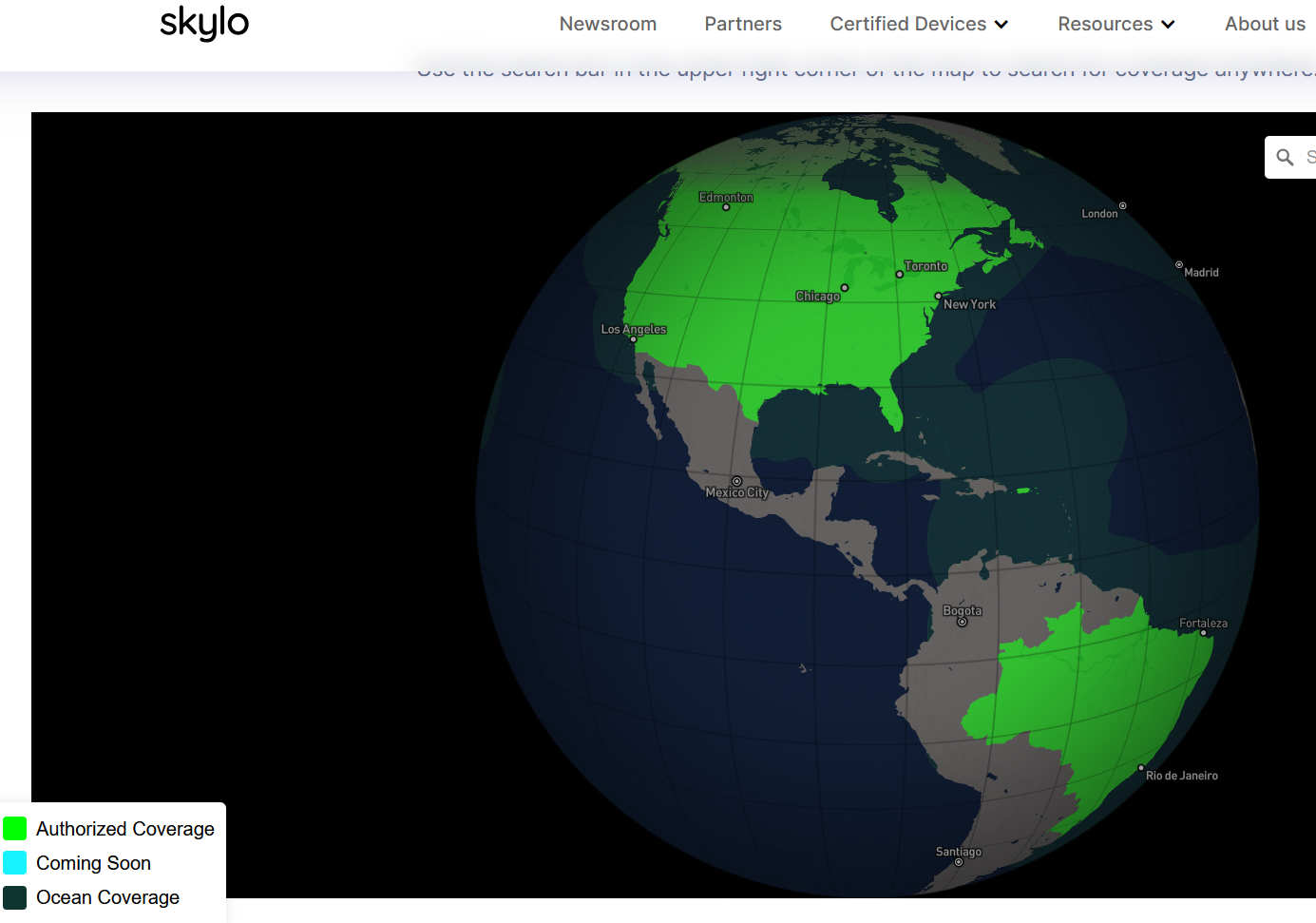Viewport: 1316px width, 923px height.
Task: Click the map search magnifier icon
Action: coord(1285,157)
